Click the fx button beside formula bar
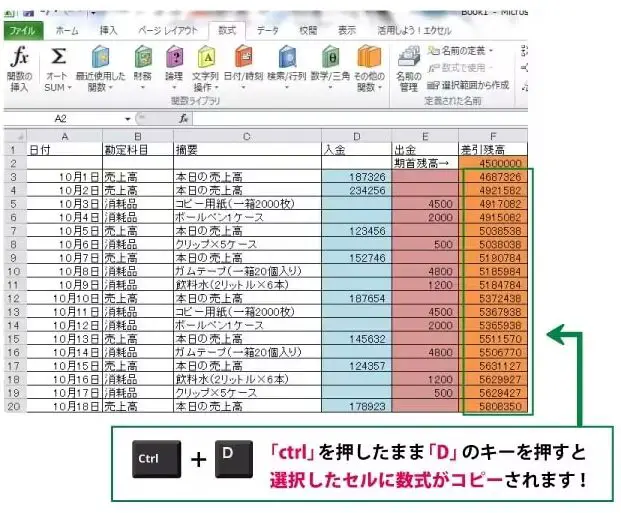 click(183, 118)
